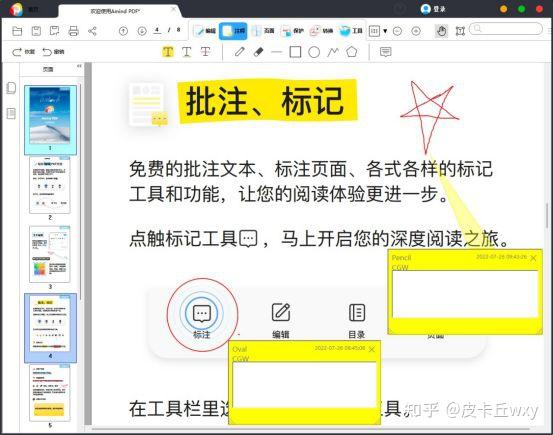Click the Save icon
The image size is (553, 435).
pyautogui.click(x=36, y=31)
